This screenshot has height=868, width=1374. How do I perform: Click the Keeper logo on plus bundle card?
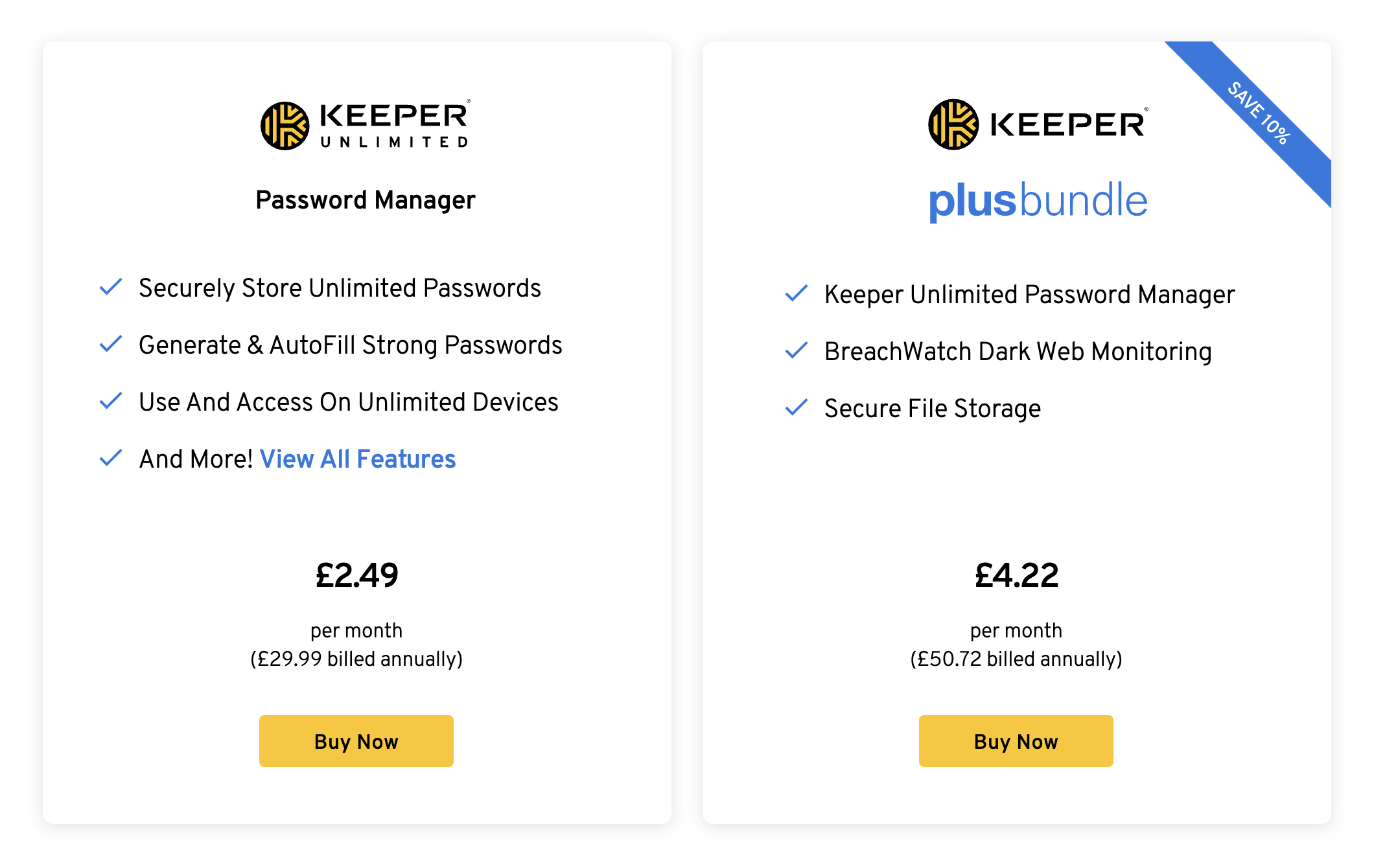click(1038, 124)
